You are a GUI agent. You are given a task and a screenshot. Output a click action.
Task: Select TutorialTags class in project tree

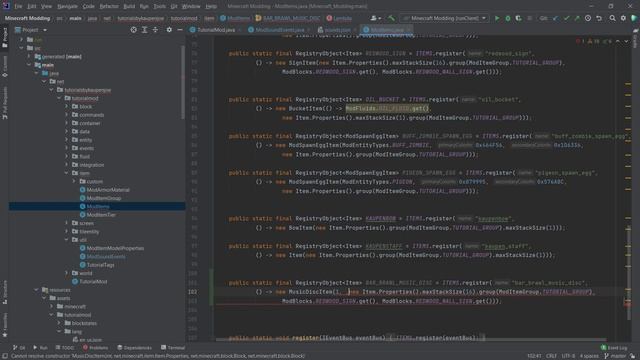(x=100, y=265)
